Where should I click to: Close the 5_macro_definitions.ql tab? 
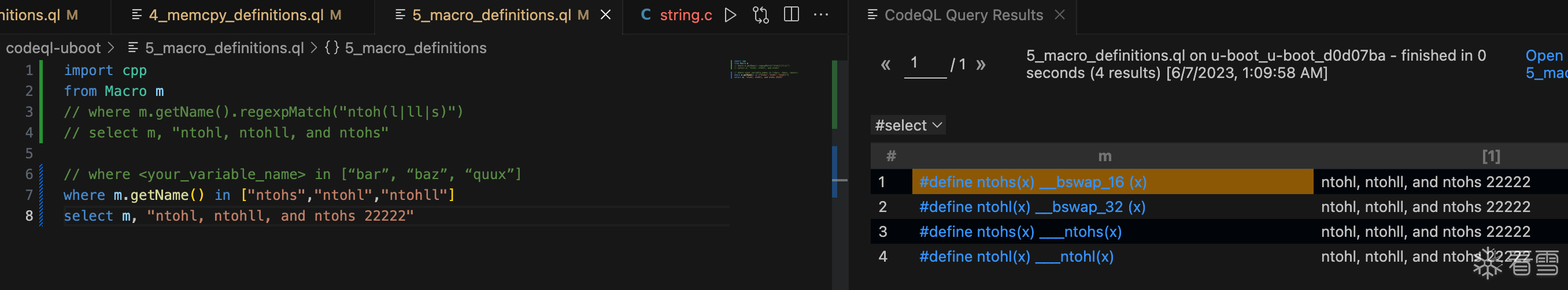[606, 14]
